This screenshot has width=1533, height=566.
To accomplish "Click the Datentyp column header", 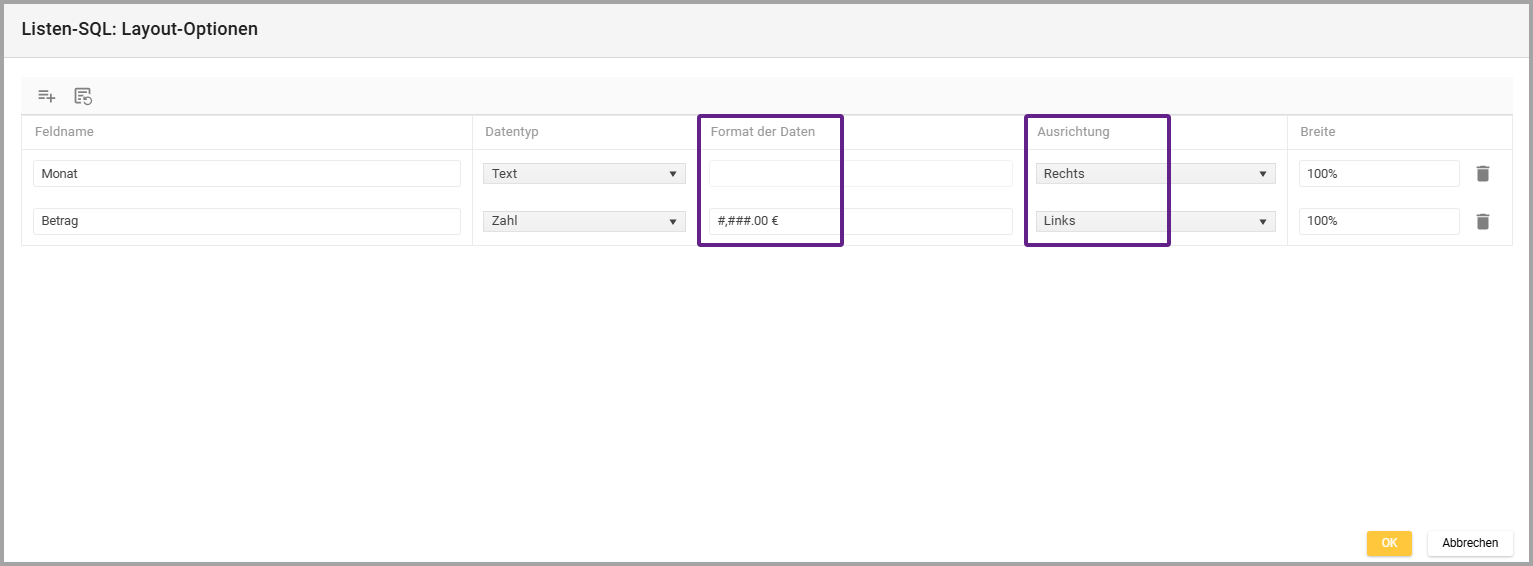I will point(512,132).
